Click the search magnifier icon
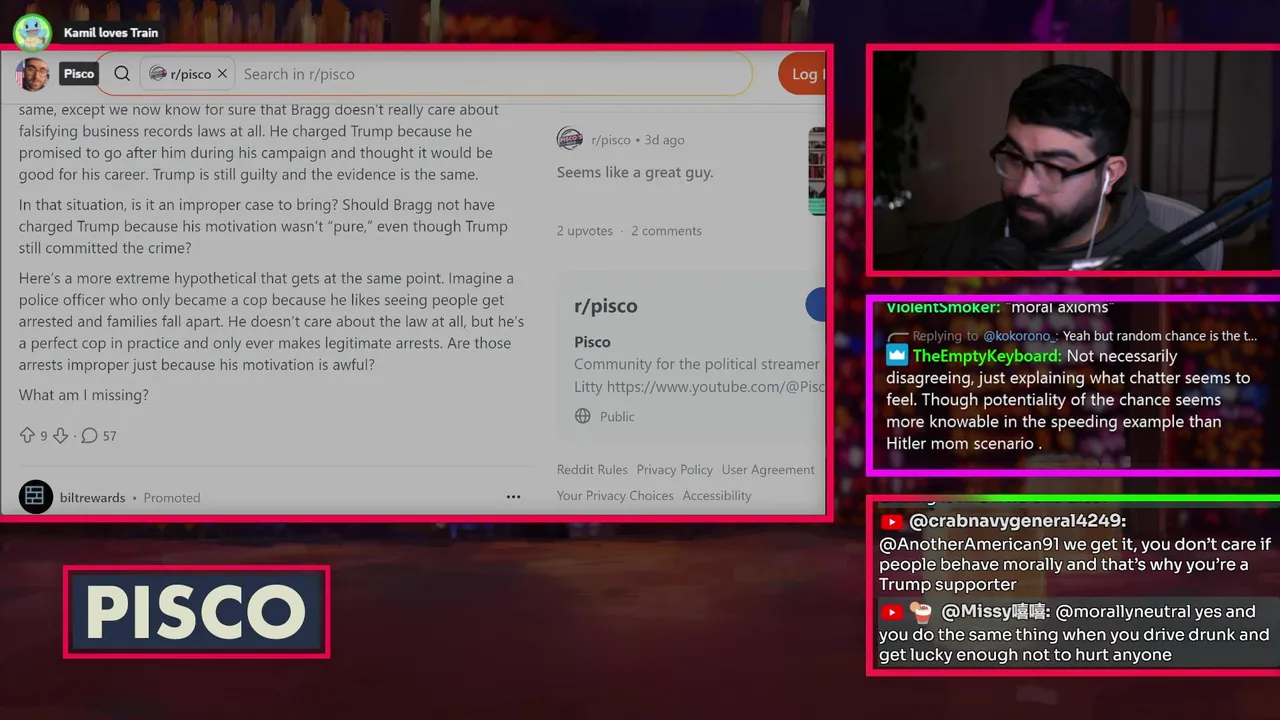 click(x=122, y=73)
